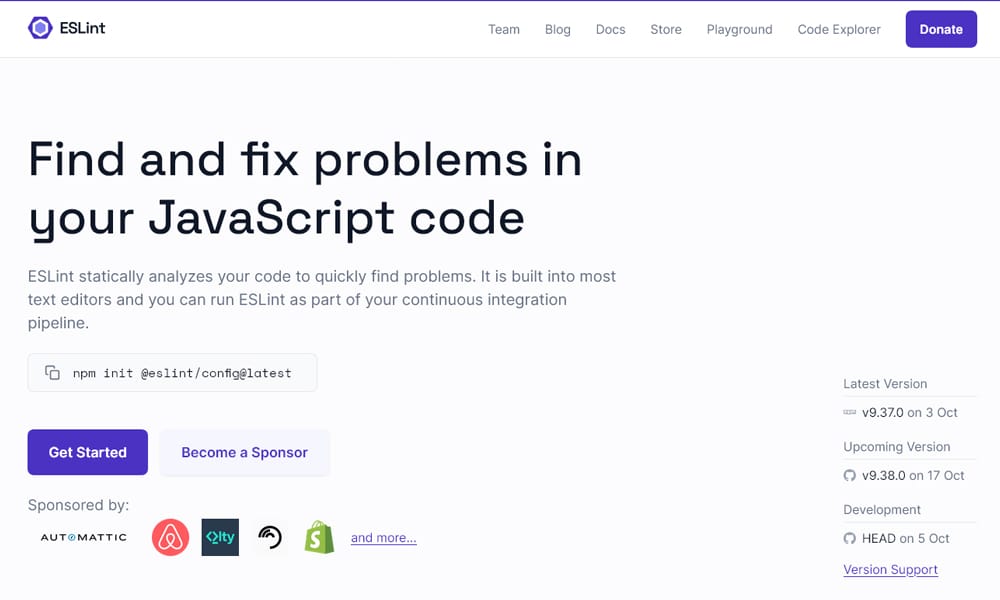The height and width of the screenshot is (600, 1000).
Task: Click the Become a Sponsor button
Action: (245, 452)
